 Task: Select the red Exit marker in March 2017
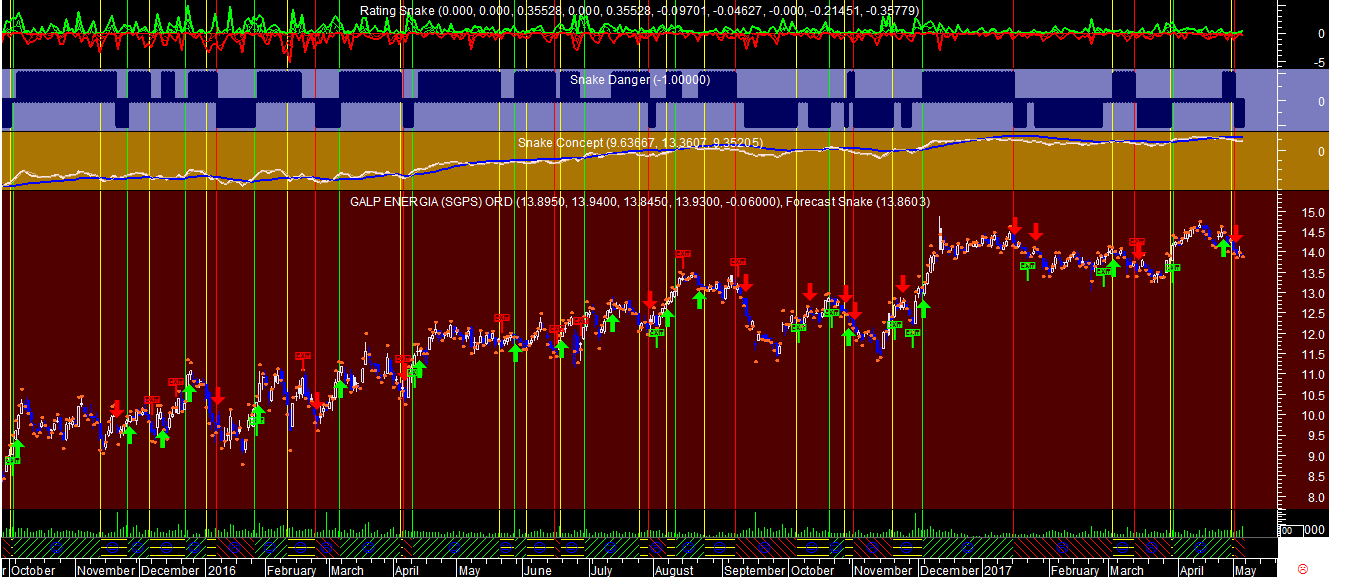point(1137,241)
